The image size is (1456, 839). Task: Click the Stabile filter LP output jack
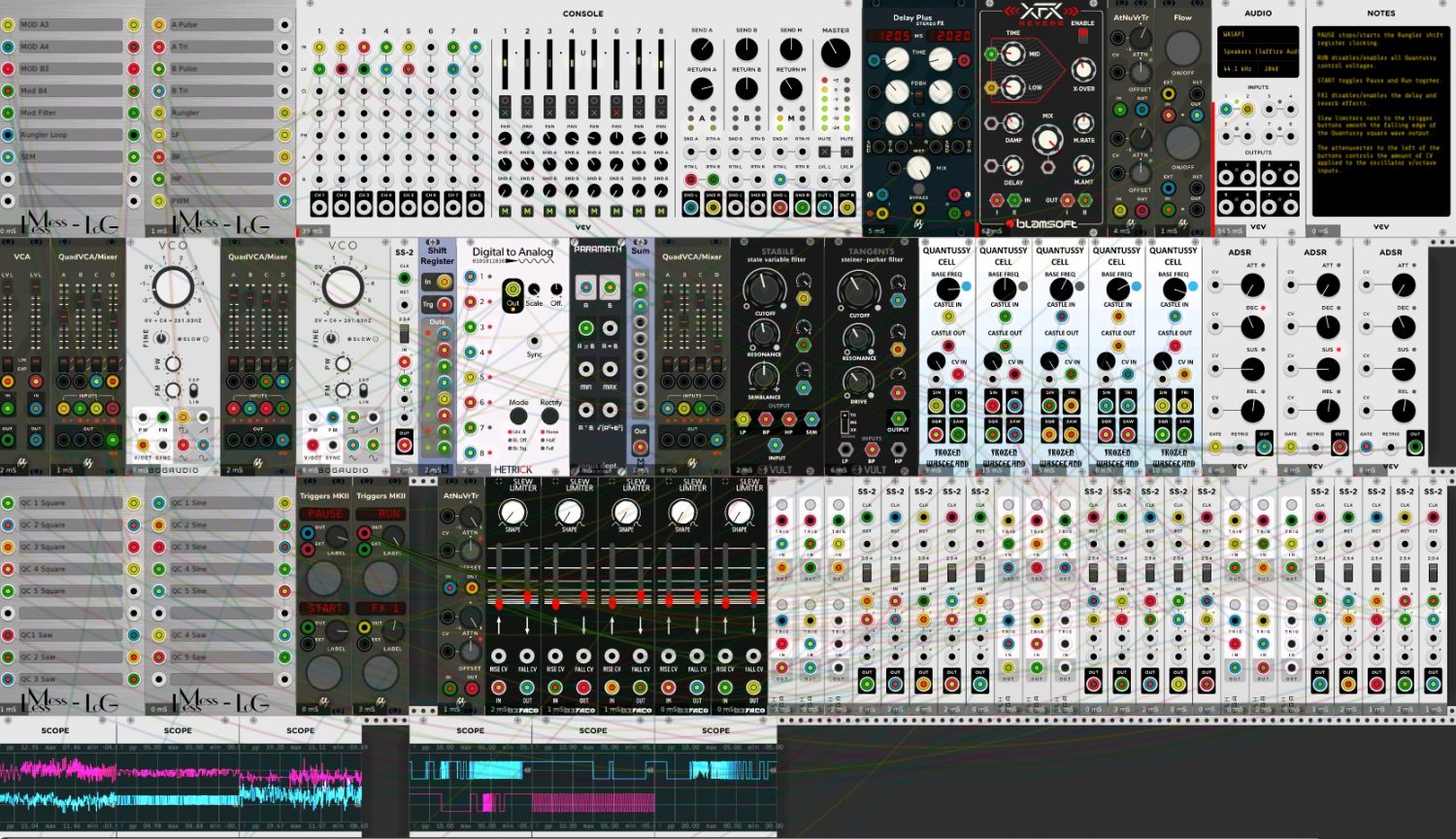[x=744, y=419]
